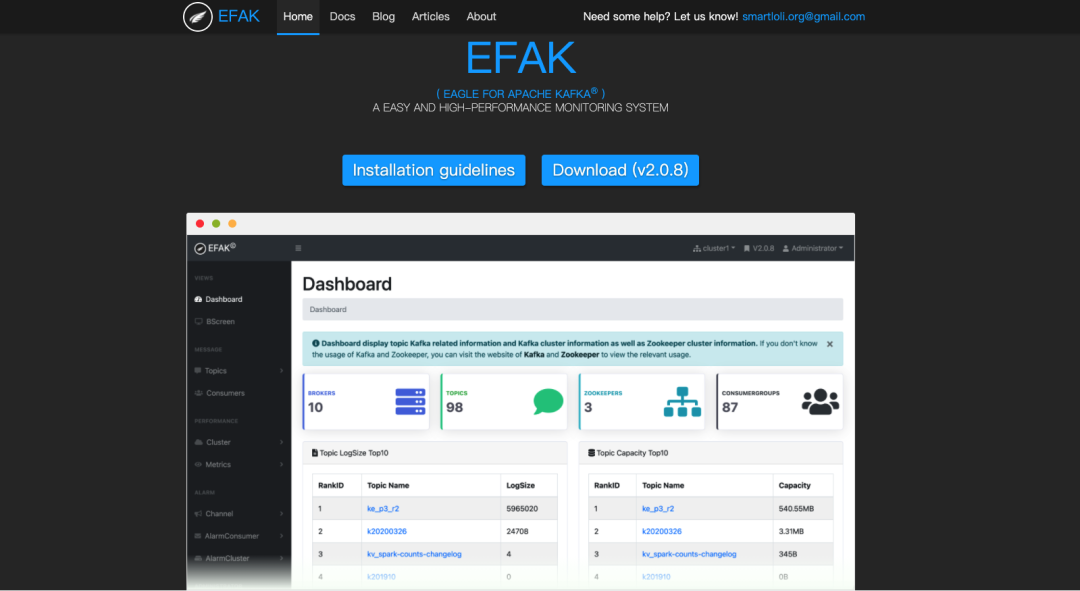Click the LogSize column header
Image resolution: width=1080 pixels, height=591 pixels.
tap(521, 486)
